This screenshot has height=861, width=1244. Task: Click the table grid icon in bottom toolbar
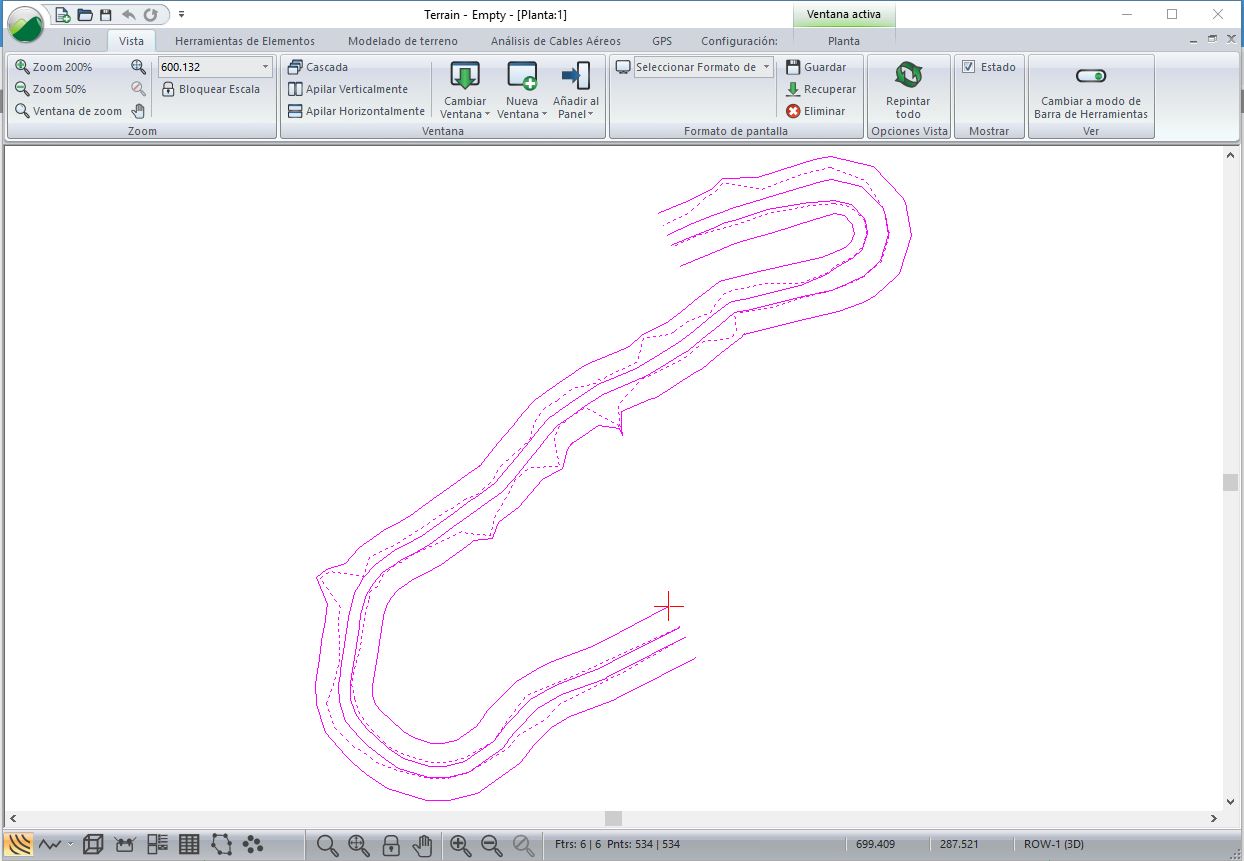coord(189,845)
